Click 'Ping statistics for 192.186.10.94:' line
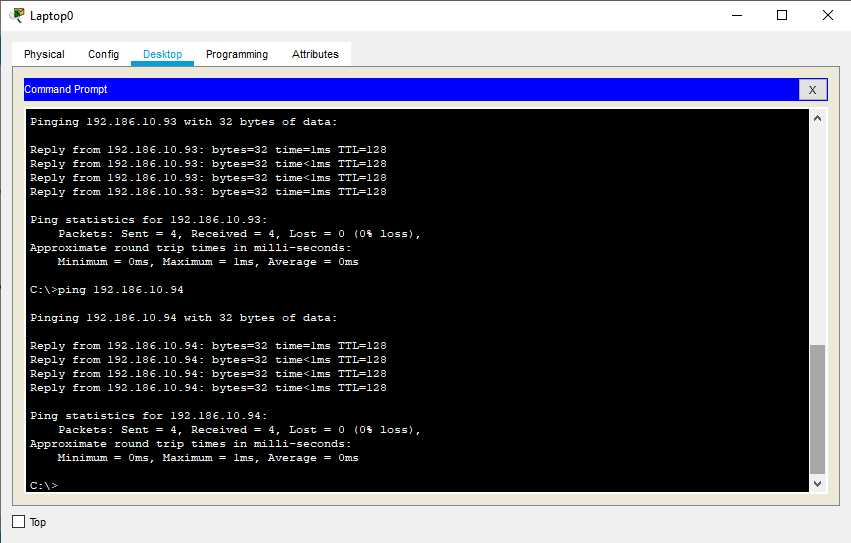 149,415
